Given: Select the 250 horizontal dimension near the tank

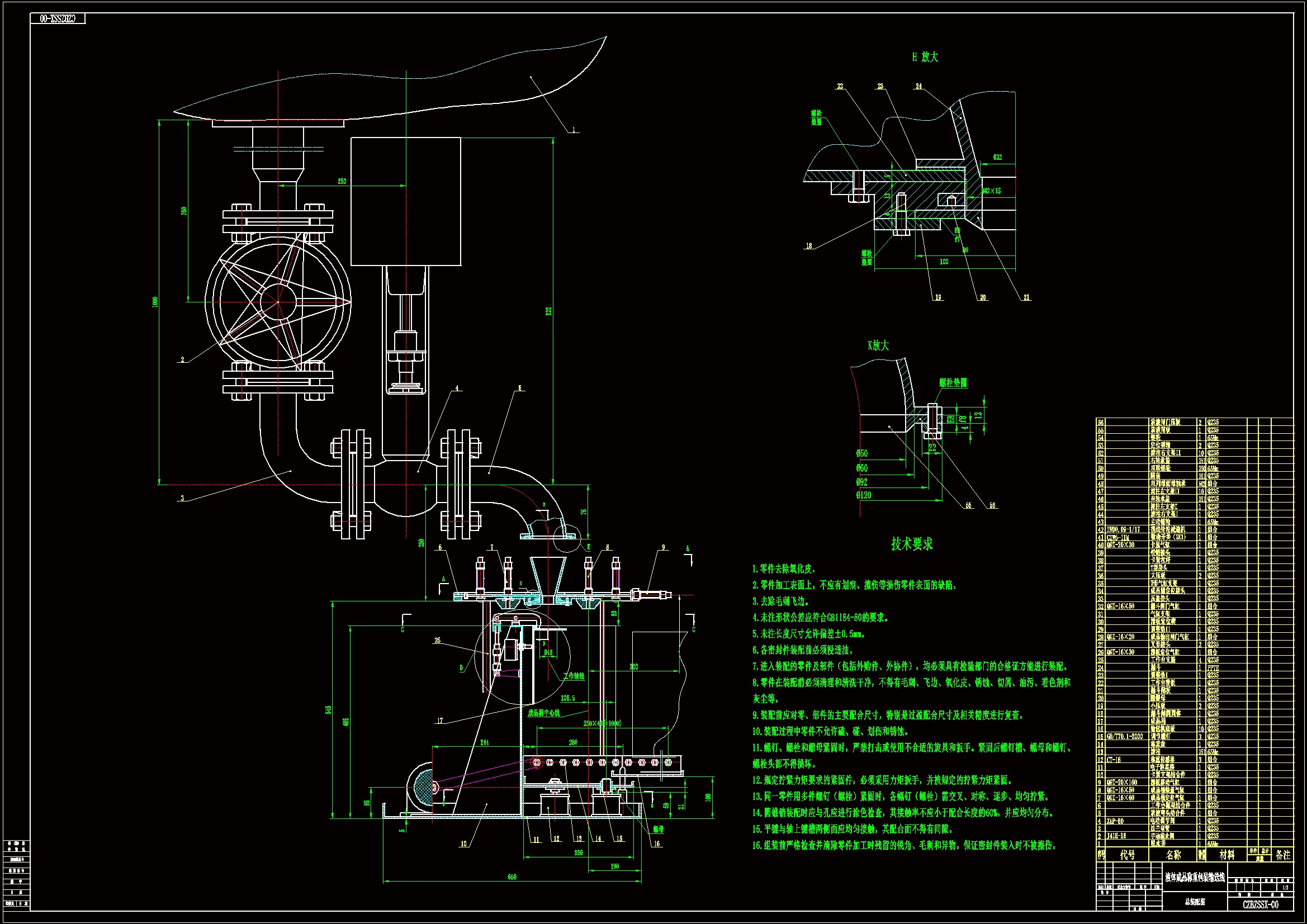Looking at the screenshot, I should coord(342,182).
